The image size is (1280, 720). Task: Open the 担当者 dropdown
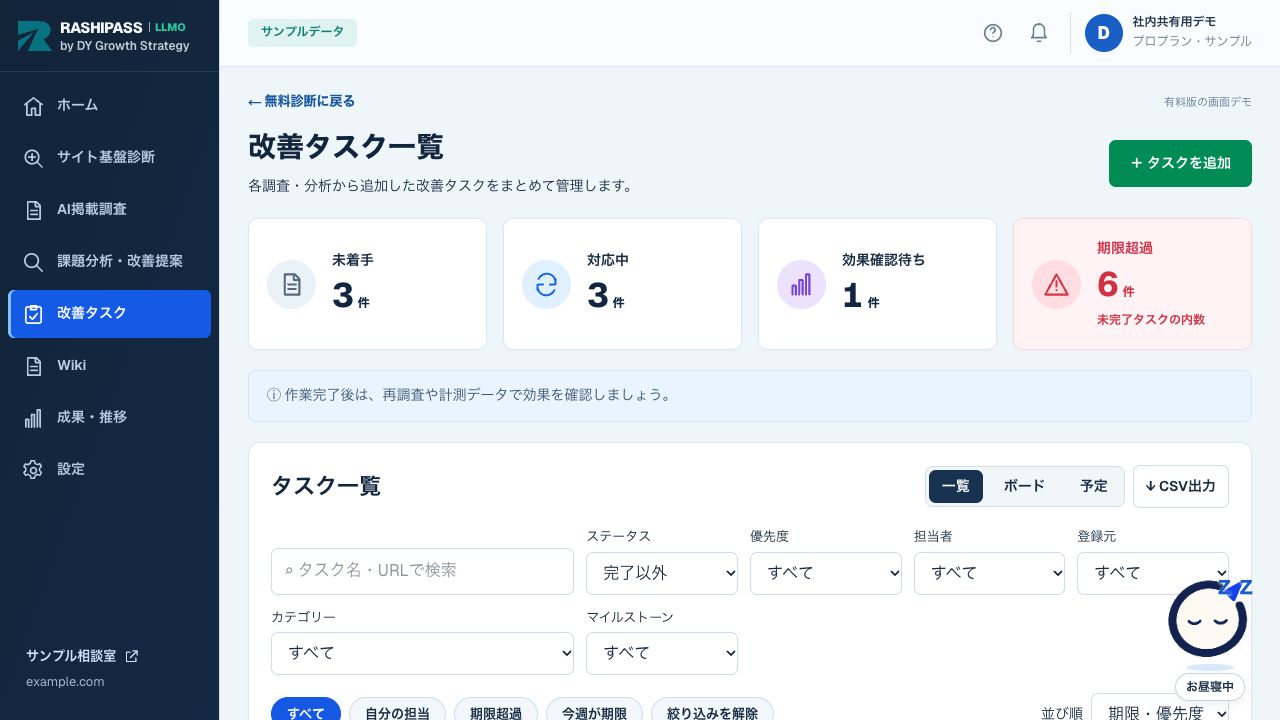[x=989, y=573]
